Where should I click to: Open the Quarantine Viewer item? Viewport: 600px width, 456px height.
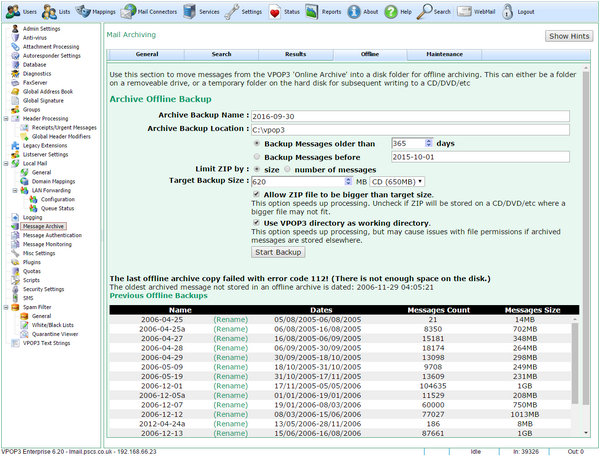pyautogui.click(x=55, y=334)
